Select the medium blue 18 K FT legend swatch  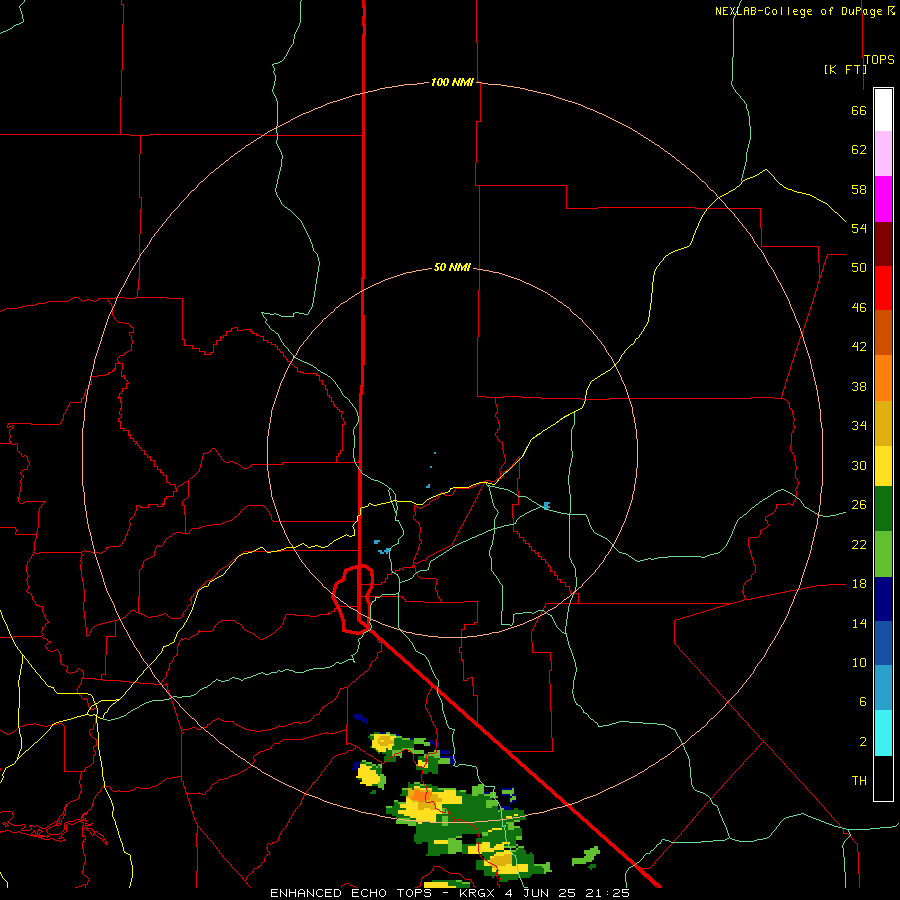[x=883, y=643]
